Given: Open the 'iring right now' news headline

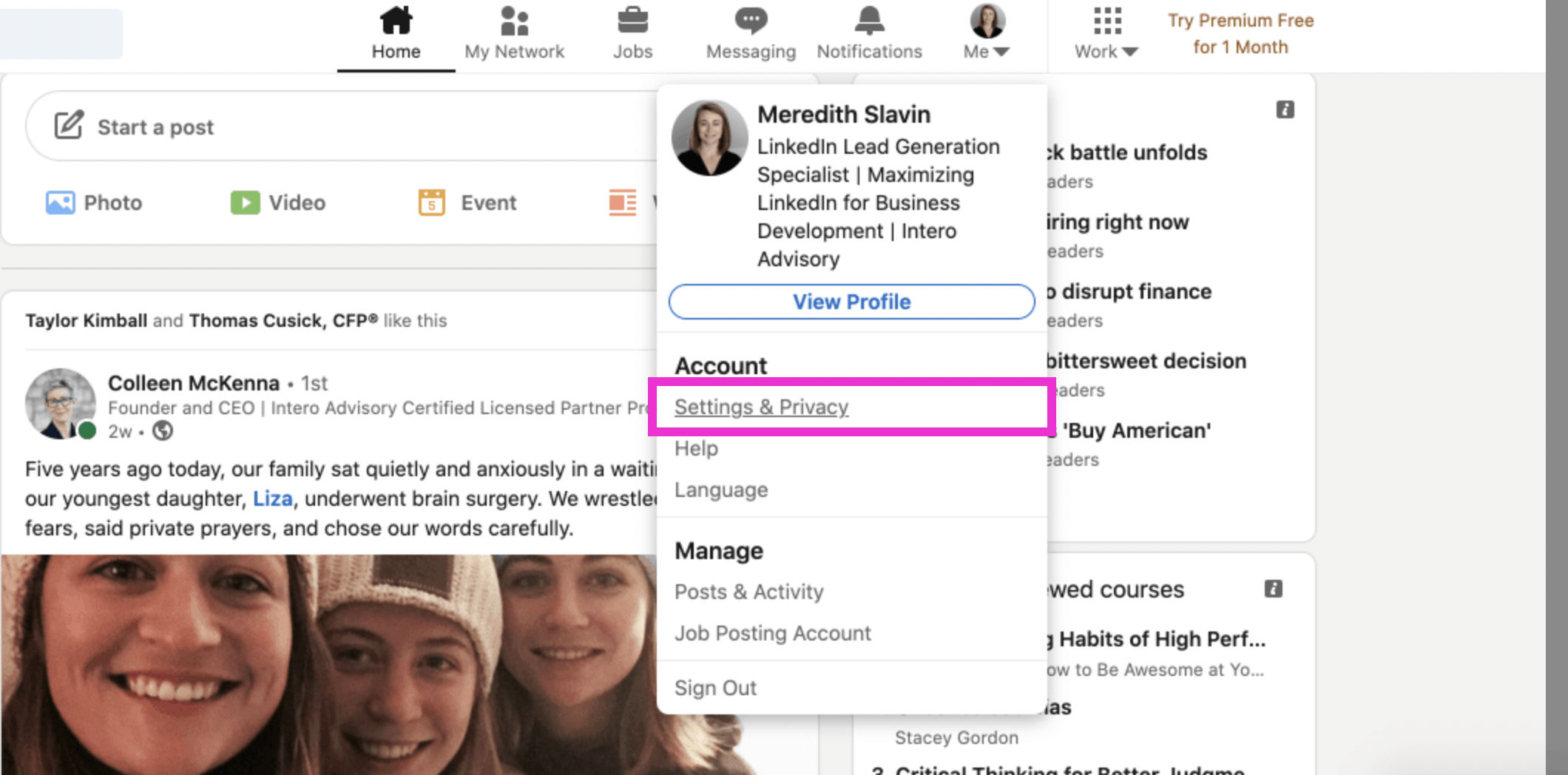Looking at the screenshot, I should click(x=1117, y=222).
